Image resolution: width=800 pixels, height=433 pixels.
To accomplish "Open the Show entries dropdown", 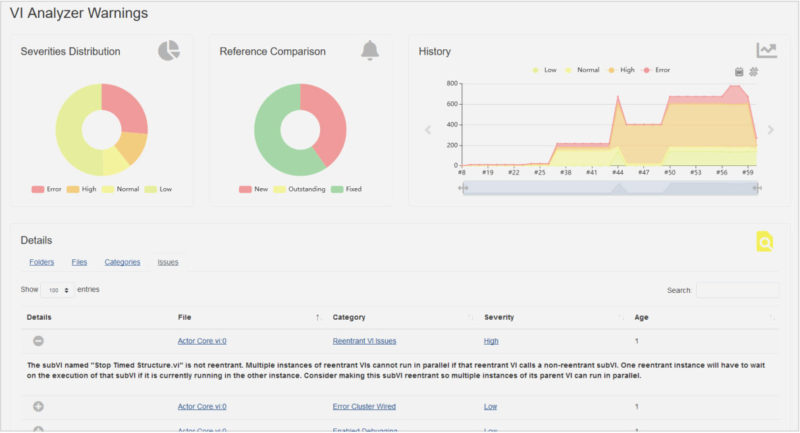I will coord(57,290).
